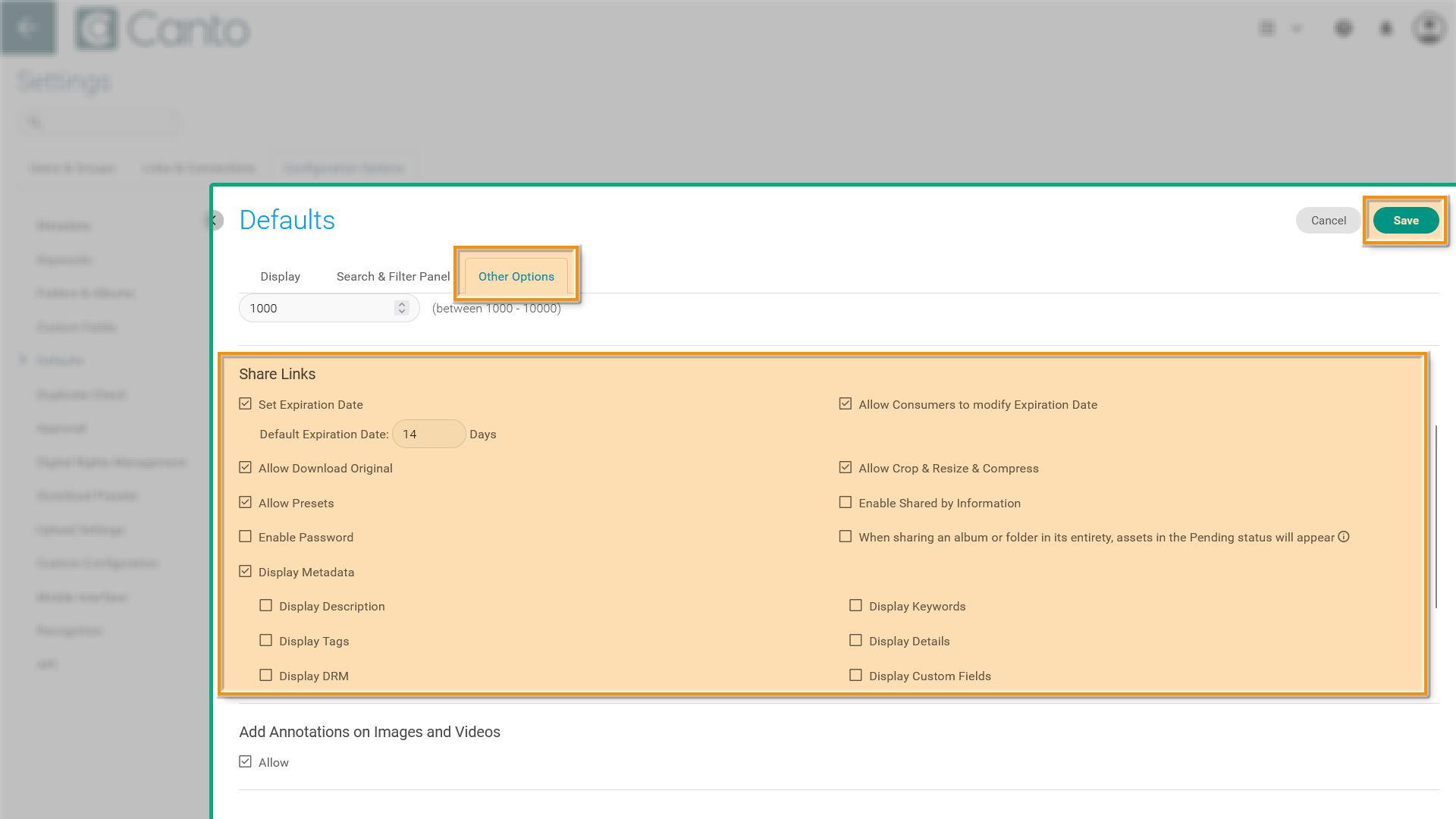Uncheck Allow Download Original
This screenshot has height=819, width=1456.
coord(245,468)
